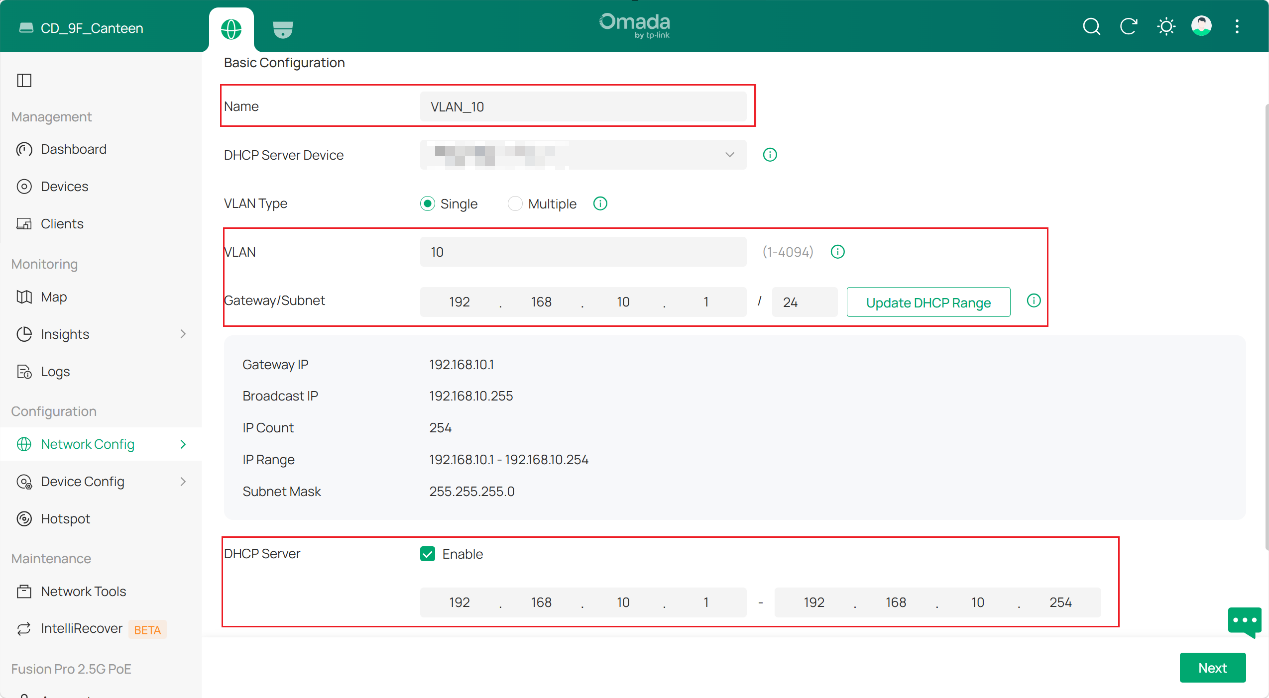This screenshot has height=698, width=1269.
Task: Click the IntelliRecover arrows icon
Action: coord(25,629)
